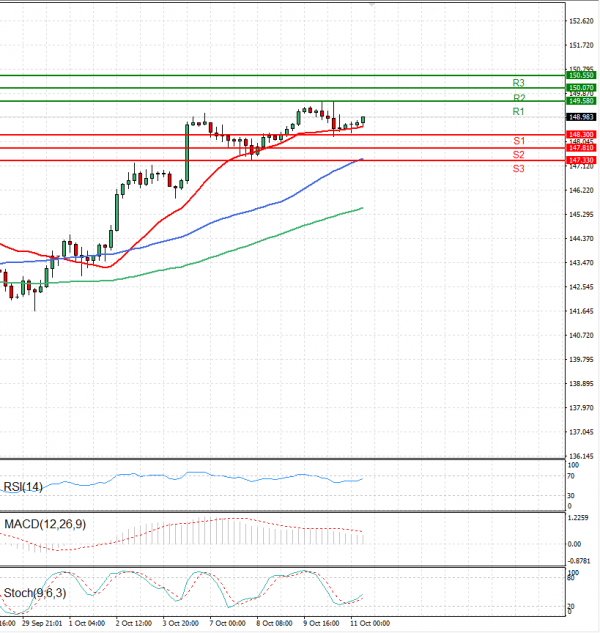The image size is (600, 633).
Task: Click the 9 Oct 16:00 time label
Action: 321,623
